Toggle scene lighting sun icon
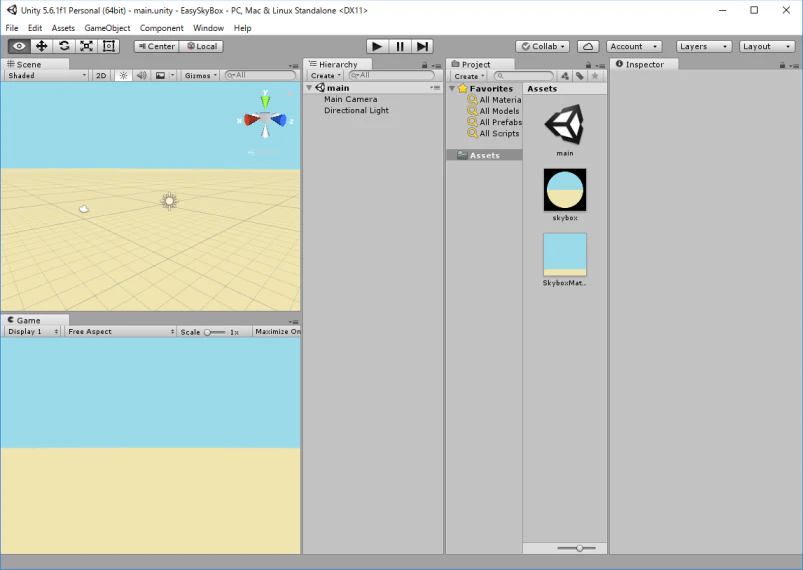This screenshot has width=803, height=570. pos(123,75)
